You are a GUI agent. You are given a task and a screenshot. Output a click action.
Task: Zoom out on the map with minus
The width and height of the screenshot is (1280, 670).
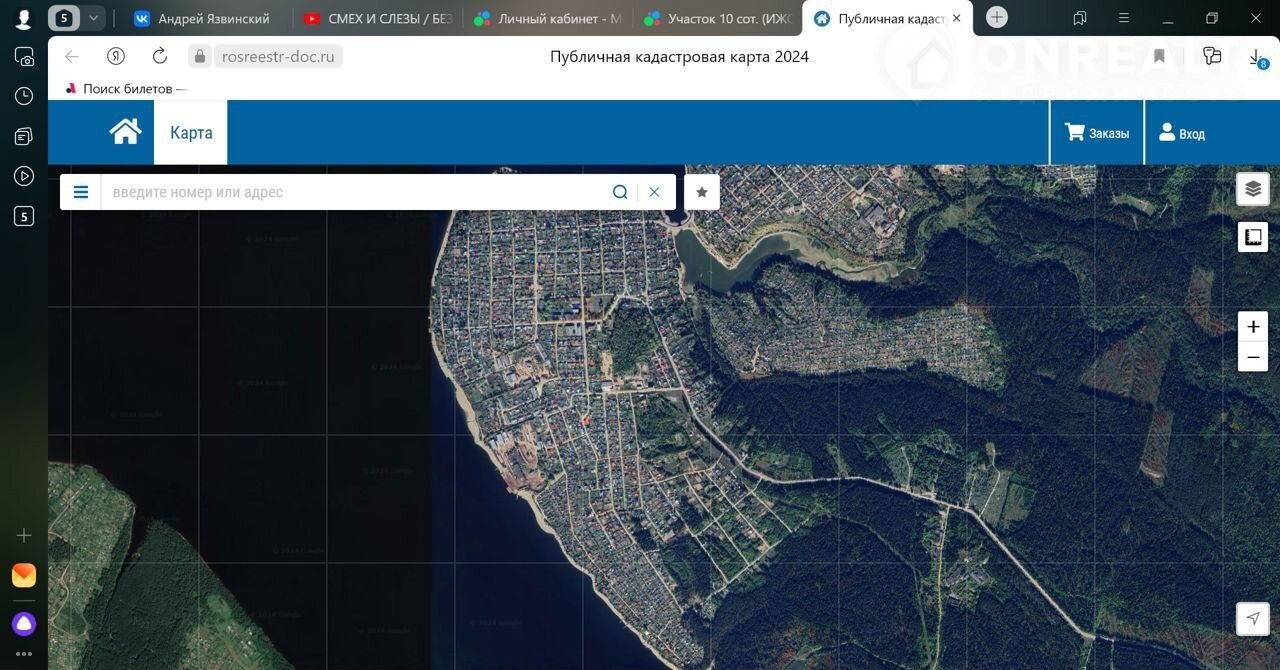point(1253,357)
